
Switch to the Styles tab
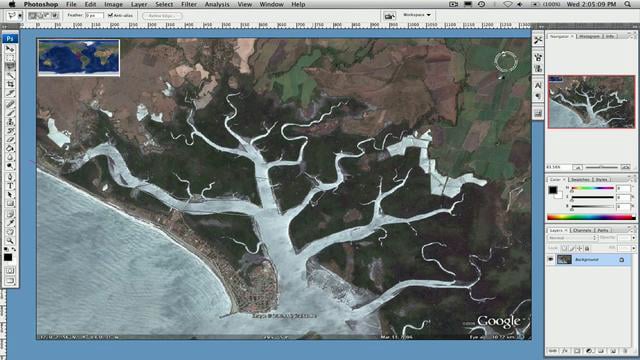(x=601, y=180)
